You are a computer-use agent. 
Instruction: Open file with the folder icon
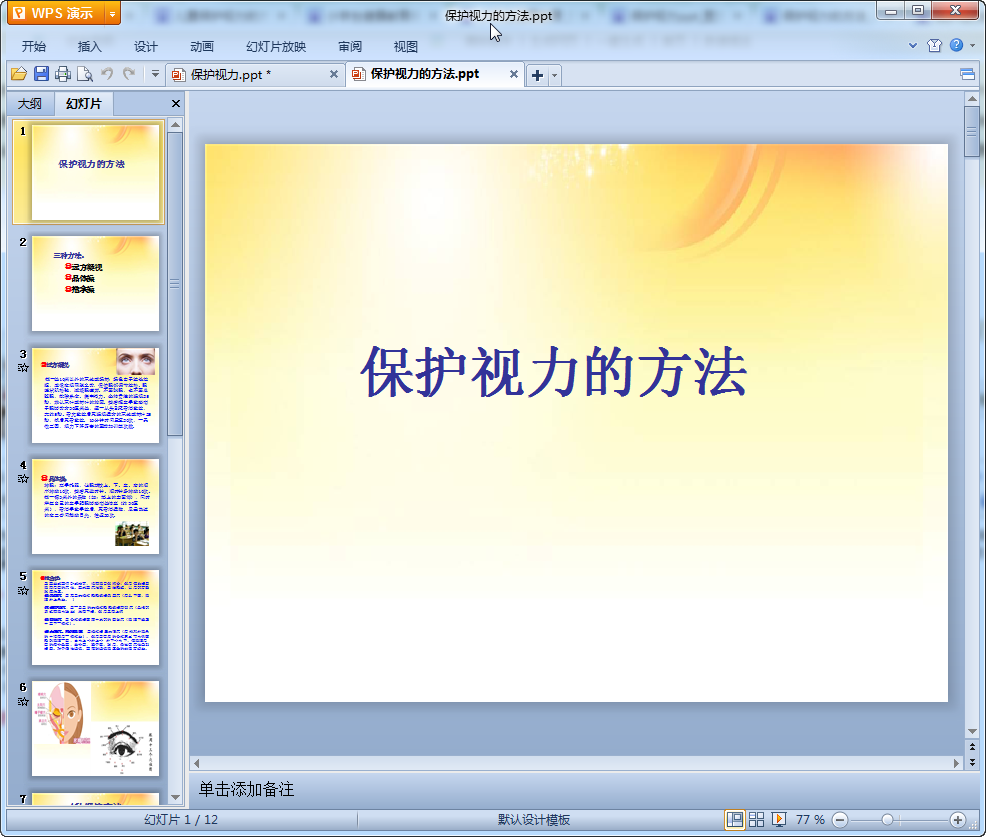(x=19, y=74)
